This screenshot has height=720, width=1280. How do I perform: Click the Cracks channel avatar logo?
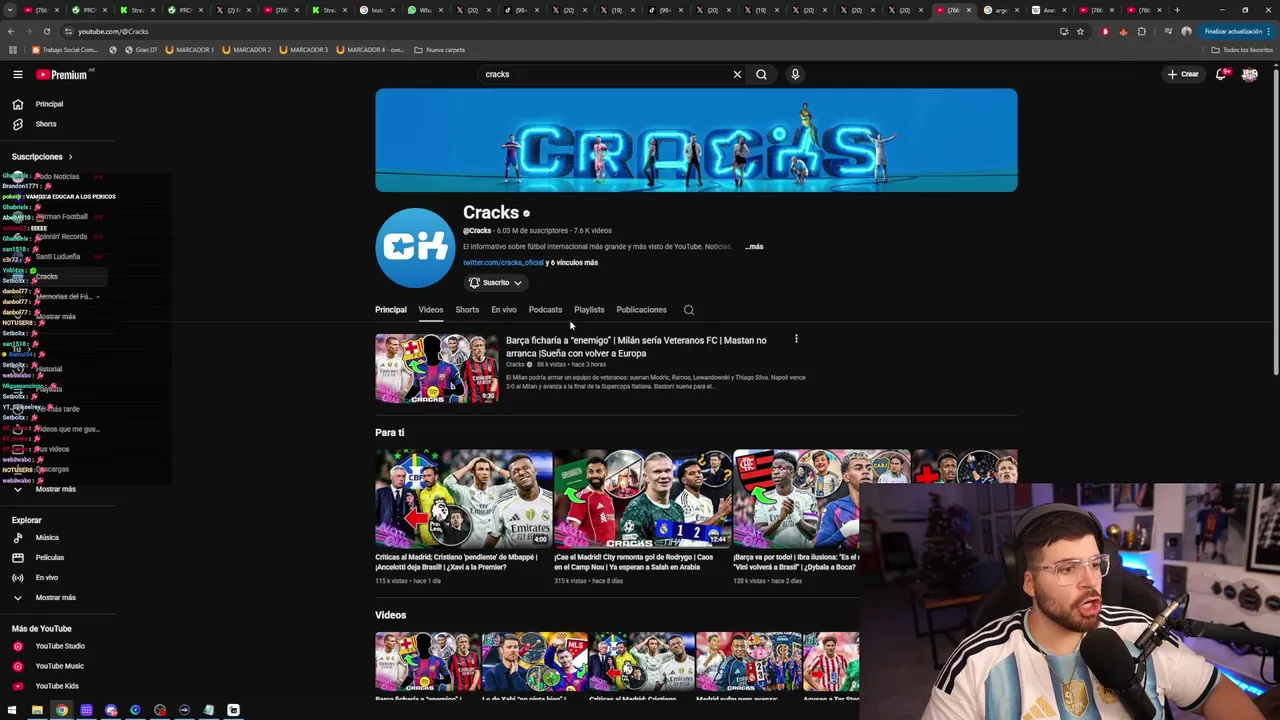point(415,248)
